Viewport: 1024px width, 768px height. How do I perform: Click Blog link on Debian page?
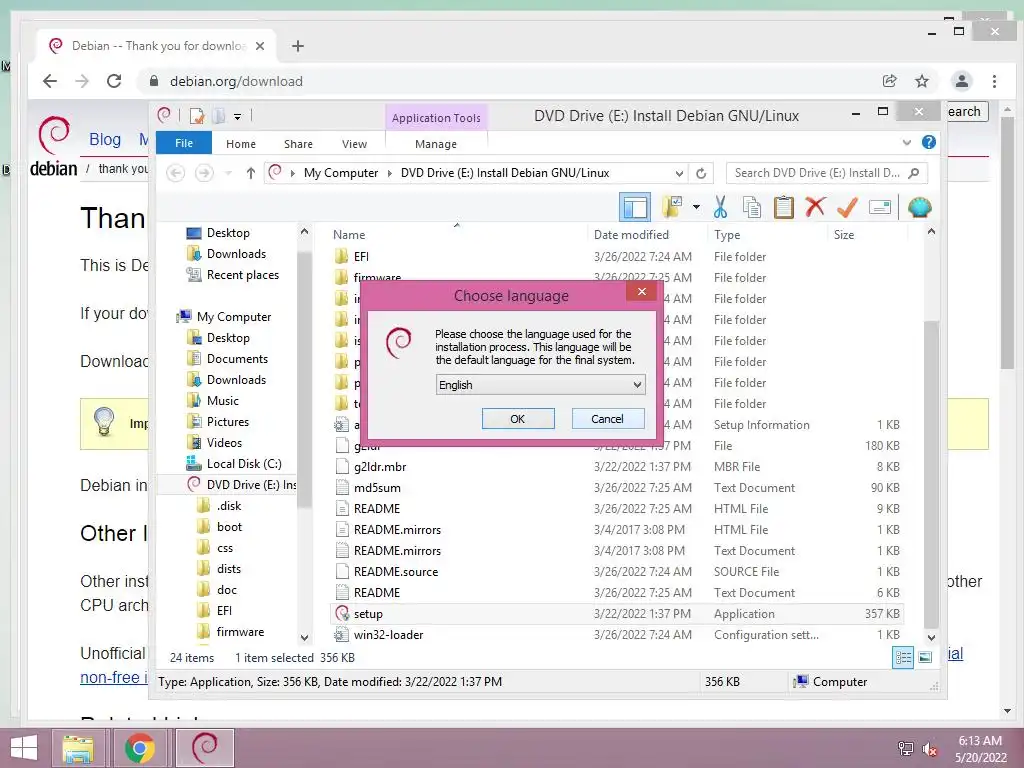click(105, 139)
